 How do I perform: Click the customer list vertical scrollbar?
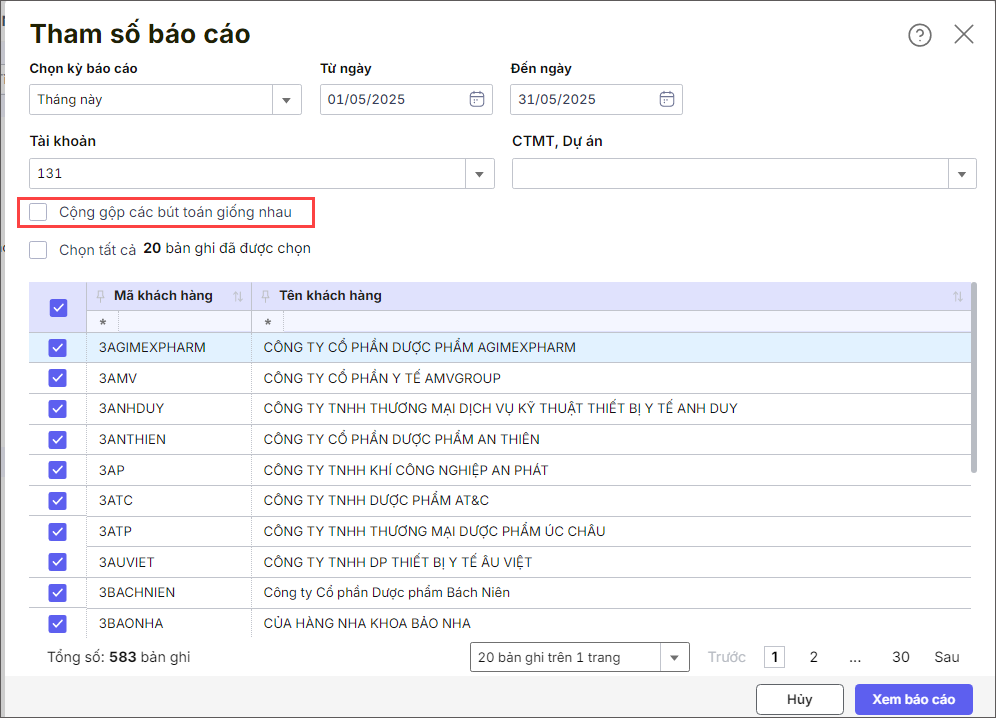coord(974,380)
